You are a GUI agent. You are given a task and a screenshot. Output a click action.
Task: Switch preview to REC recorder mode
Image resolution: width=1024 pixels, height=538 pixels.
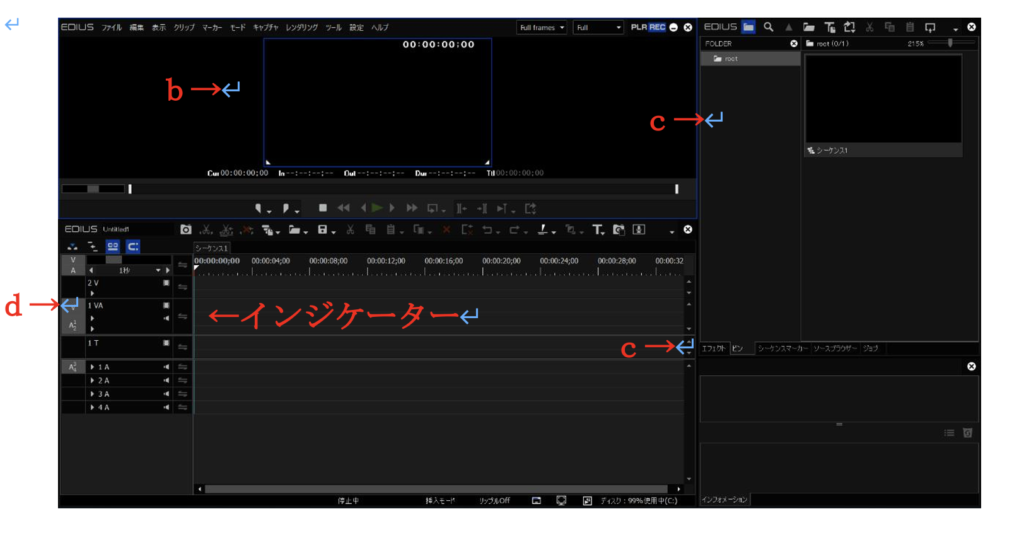point(657,27)
